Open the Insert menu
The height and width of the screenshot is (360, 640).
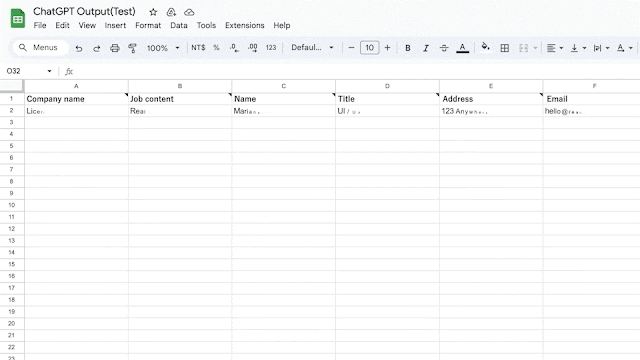pyautogui.click(x=115, y=25)
